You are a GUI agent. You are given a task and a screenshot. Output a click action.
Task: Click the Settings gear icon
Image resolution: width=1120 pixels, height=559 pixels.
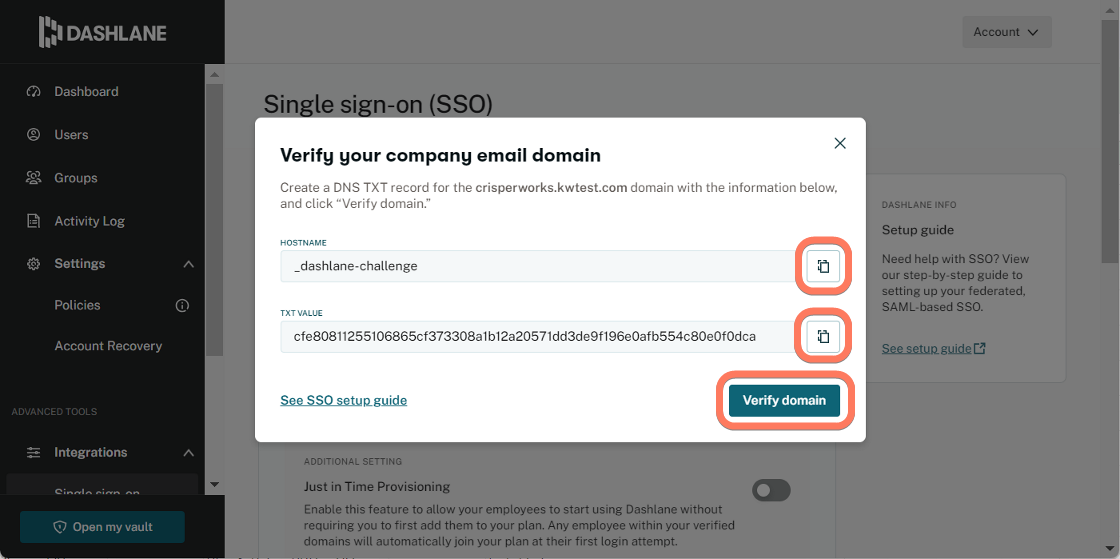click(x=33, y=264)
